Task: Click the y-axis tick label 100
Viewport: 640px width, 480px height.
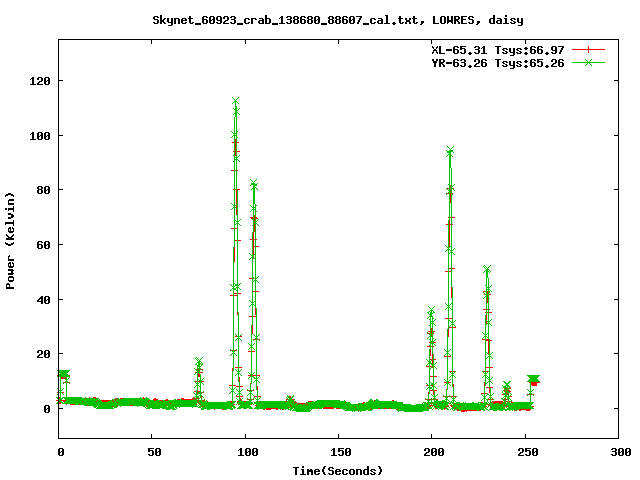Action: (40, 136)
